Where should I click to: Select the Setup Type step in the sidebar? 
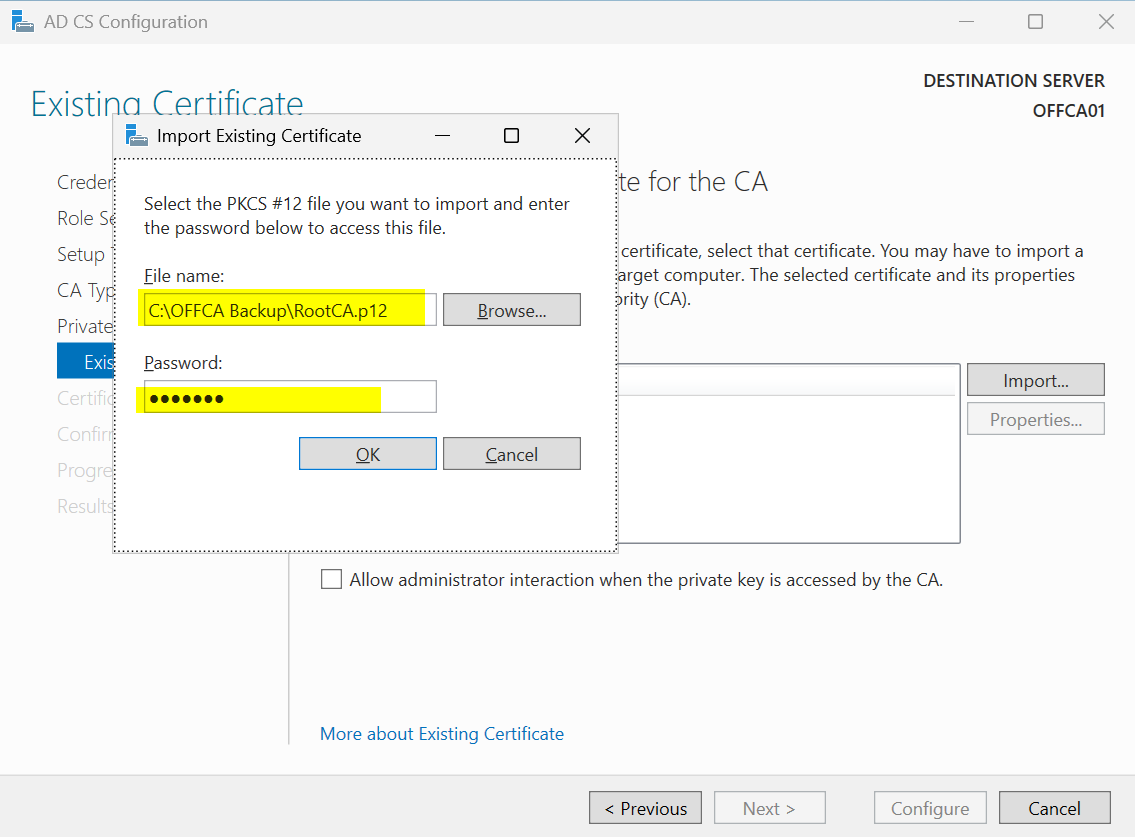(81, 254)
